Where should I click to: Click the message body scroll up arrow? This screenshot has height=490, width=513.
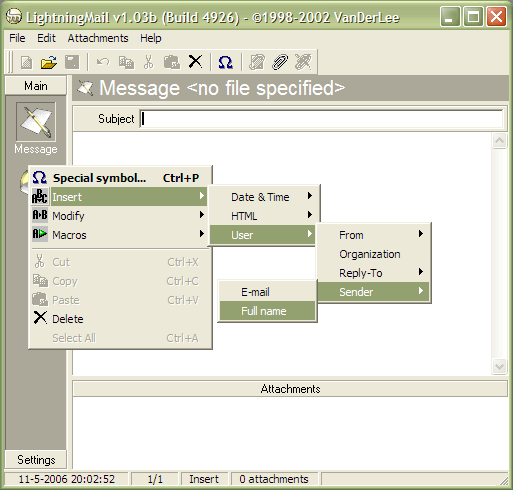click(x=499, y=141)
